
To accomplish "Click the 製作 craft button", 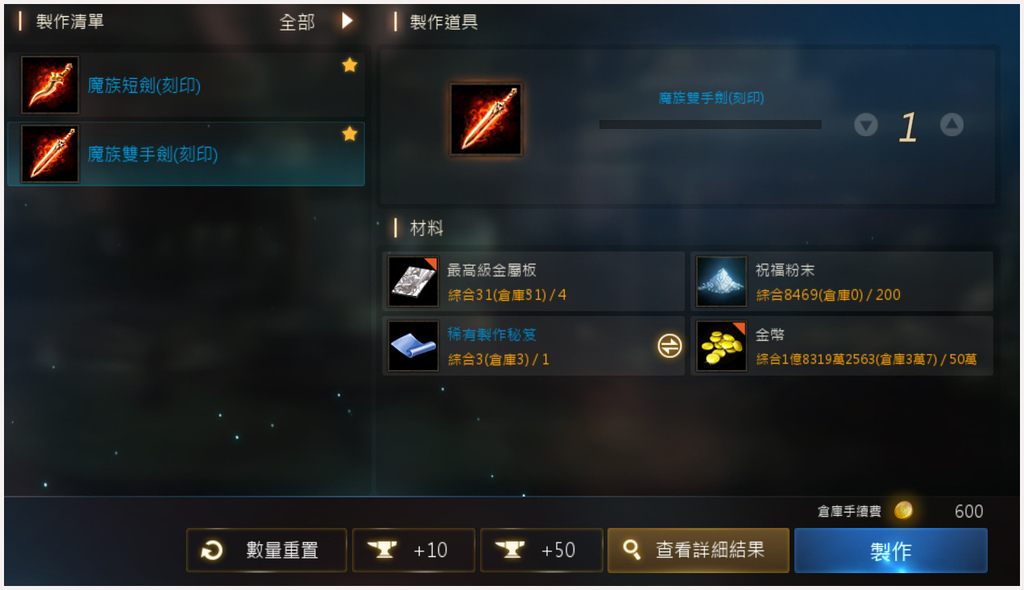I will (891, 551).
